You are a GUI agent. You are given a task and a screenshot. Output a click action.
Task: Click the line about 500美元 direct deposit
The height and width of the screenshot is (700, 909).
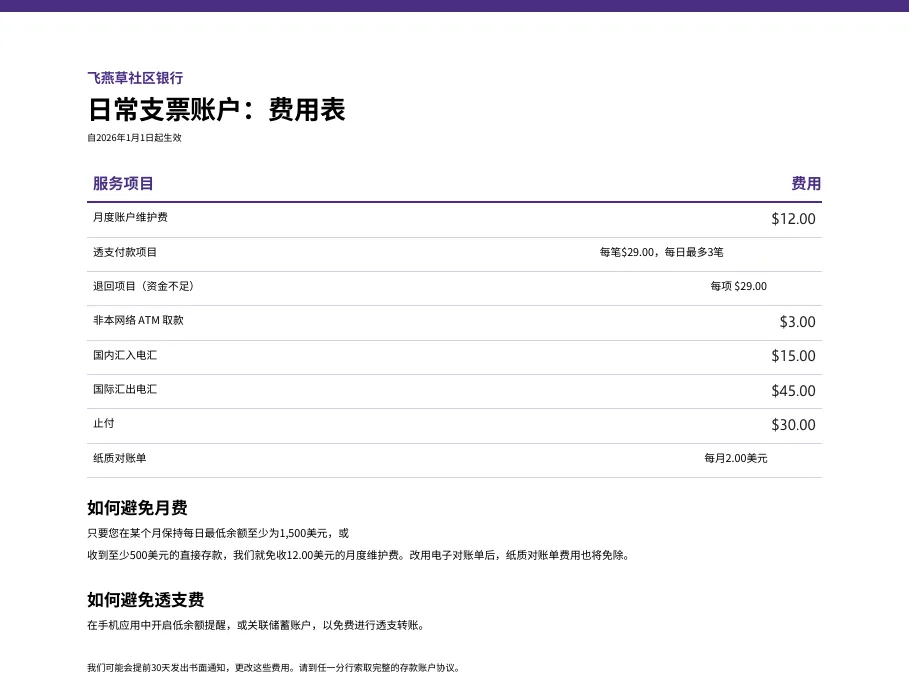(x=359, y=555)
